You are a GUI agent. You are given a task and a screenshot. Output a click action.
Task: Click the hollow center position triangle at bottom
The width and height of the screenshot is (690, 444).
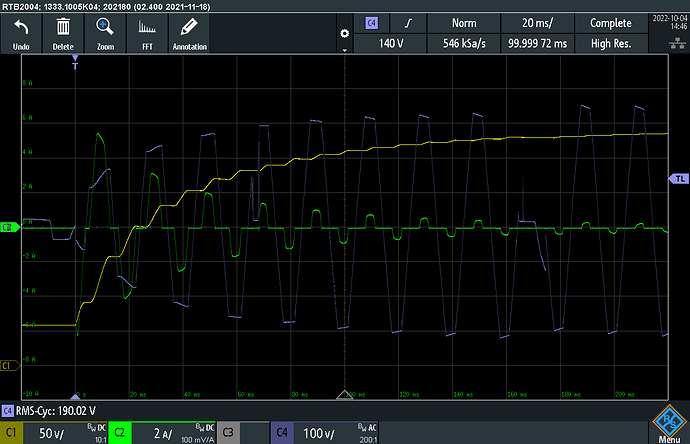pos(345,394)
